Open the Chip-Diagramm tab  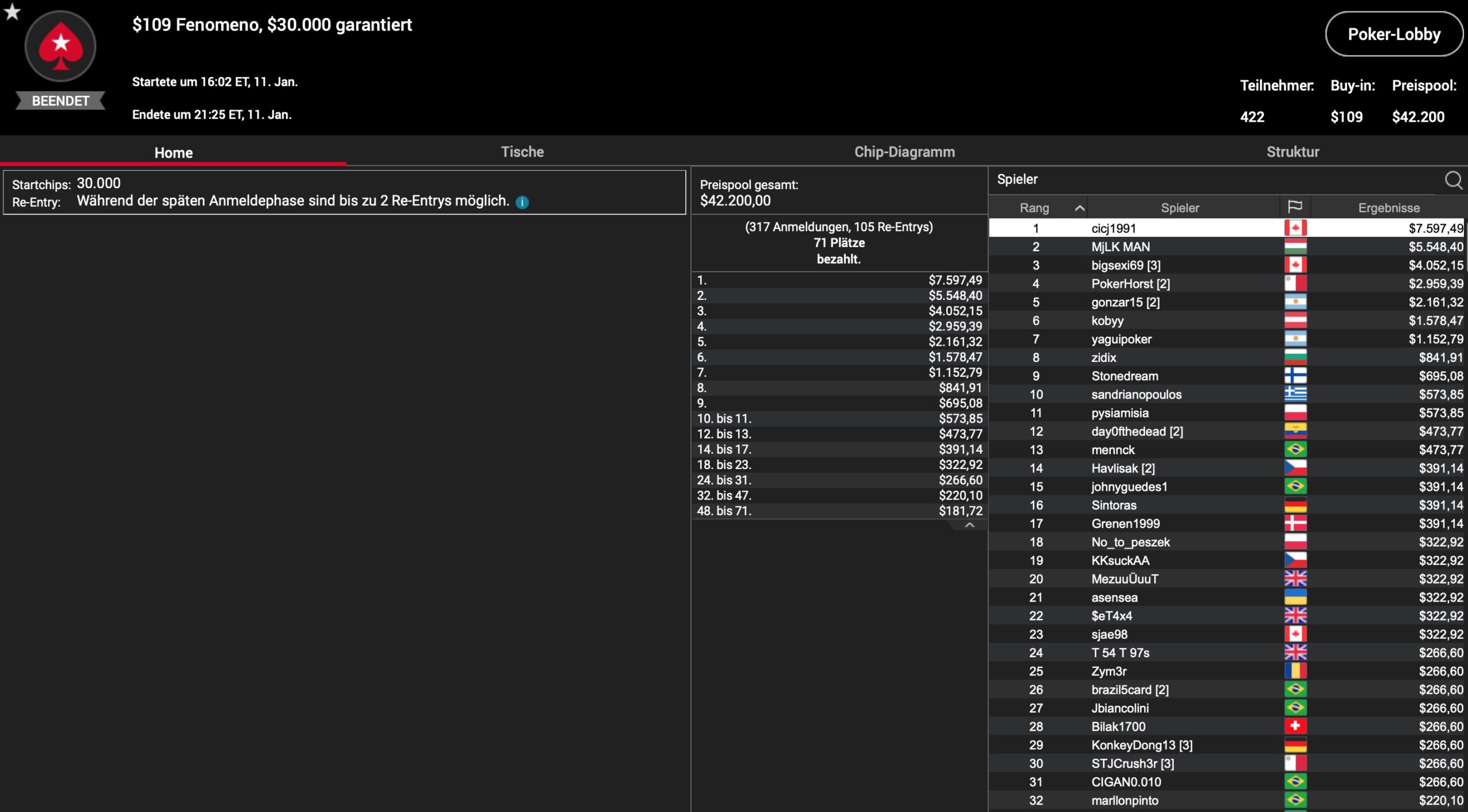[x=904, y=152]
